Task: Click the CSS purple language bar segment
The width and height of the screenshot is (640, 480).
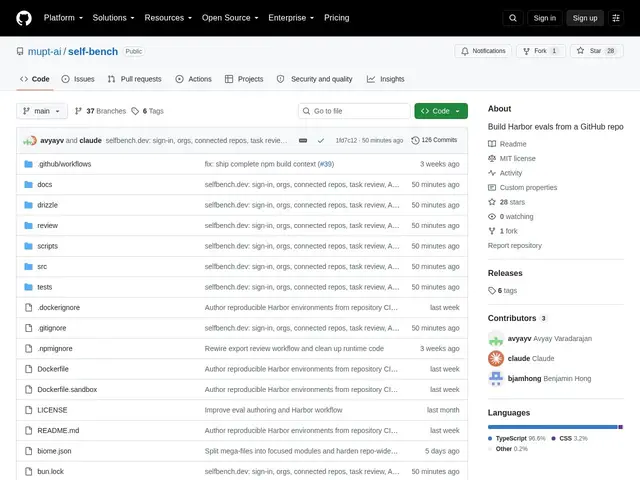Action: pos(620,427)
